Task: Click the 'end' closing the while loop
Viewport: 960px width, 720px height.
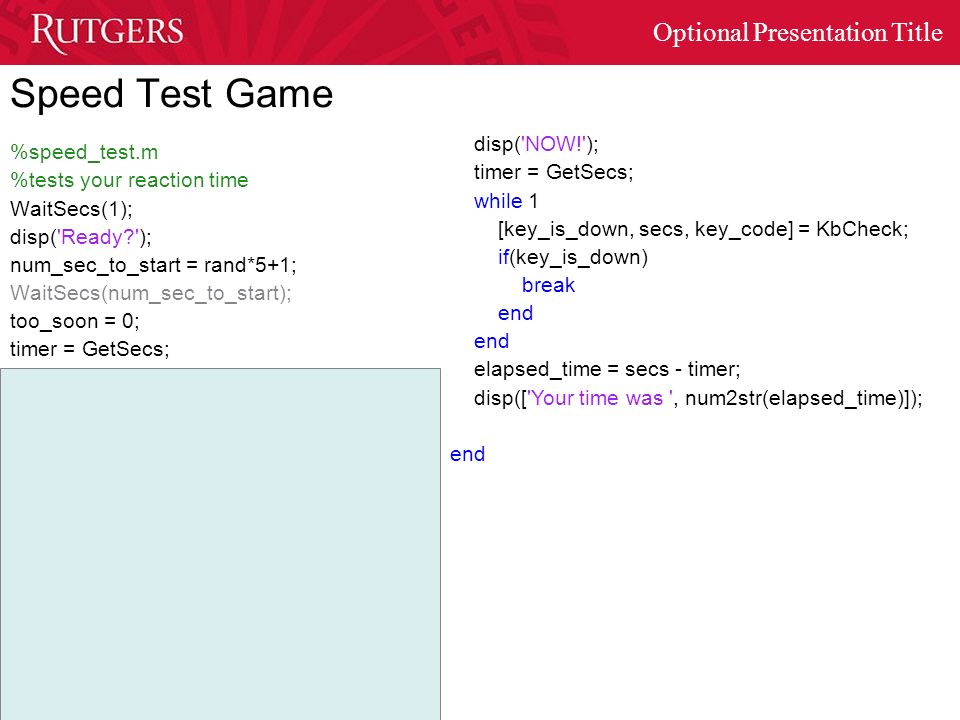Action: 491,342
